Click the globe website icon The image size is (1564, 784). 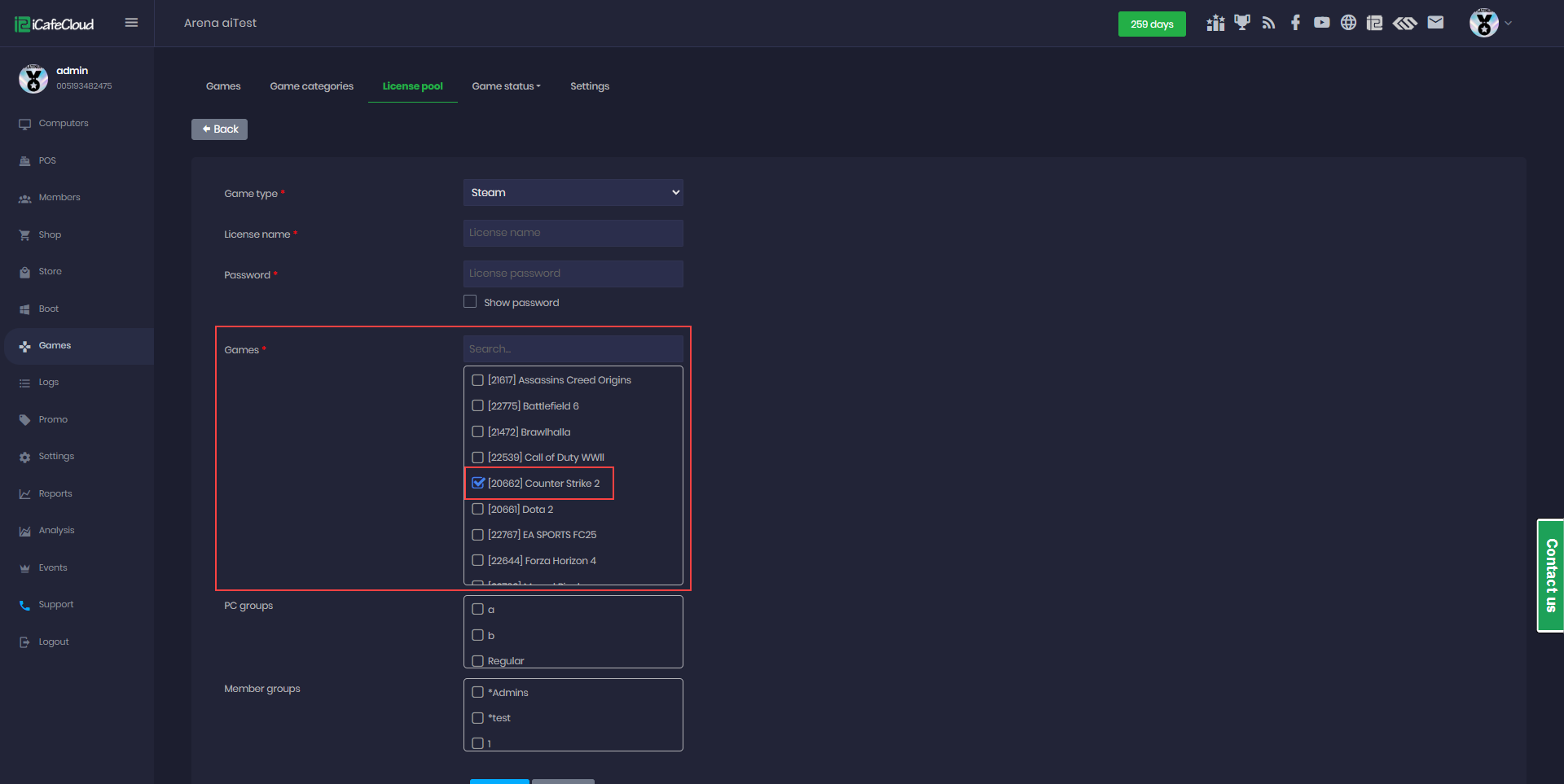(1348, 23)
